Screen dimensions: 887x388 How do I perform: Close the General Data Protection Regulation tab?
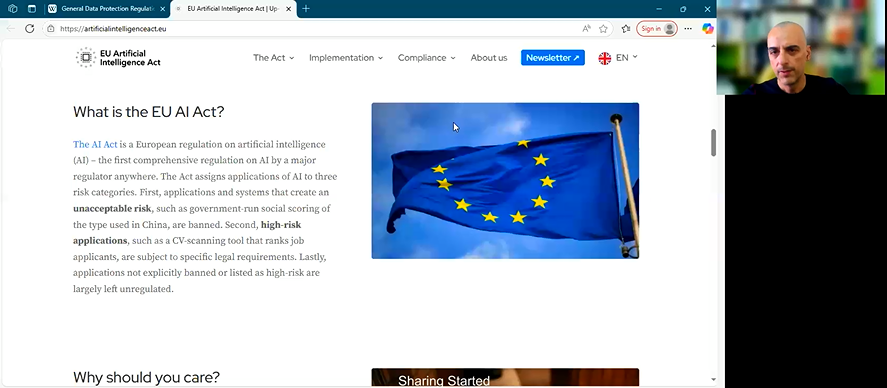(162, 9)
